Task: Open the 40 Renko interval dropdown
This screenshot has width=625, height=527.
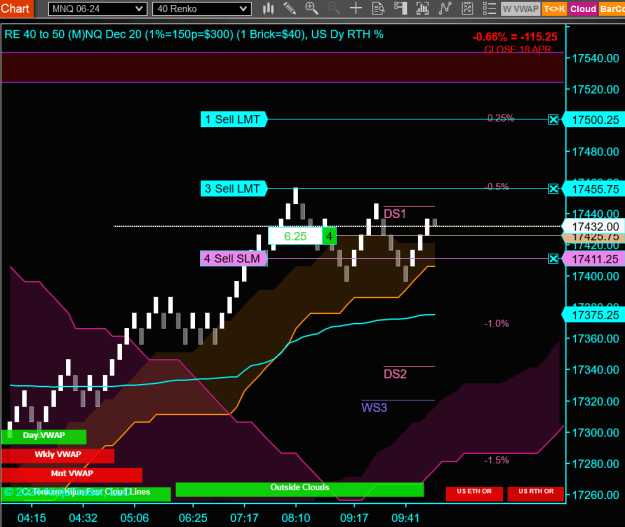Action: [x=202, y=9]
